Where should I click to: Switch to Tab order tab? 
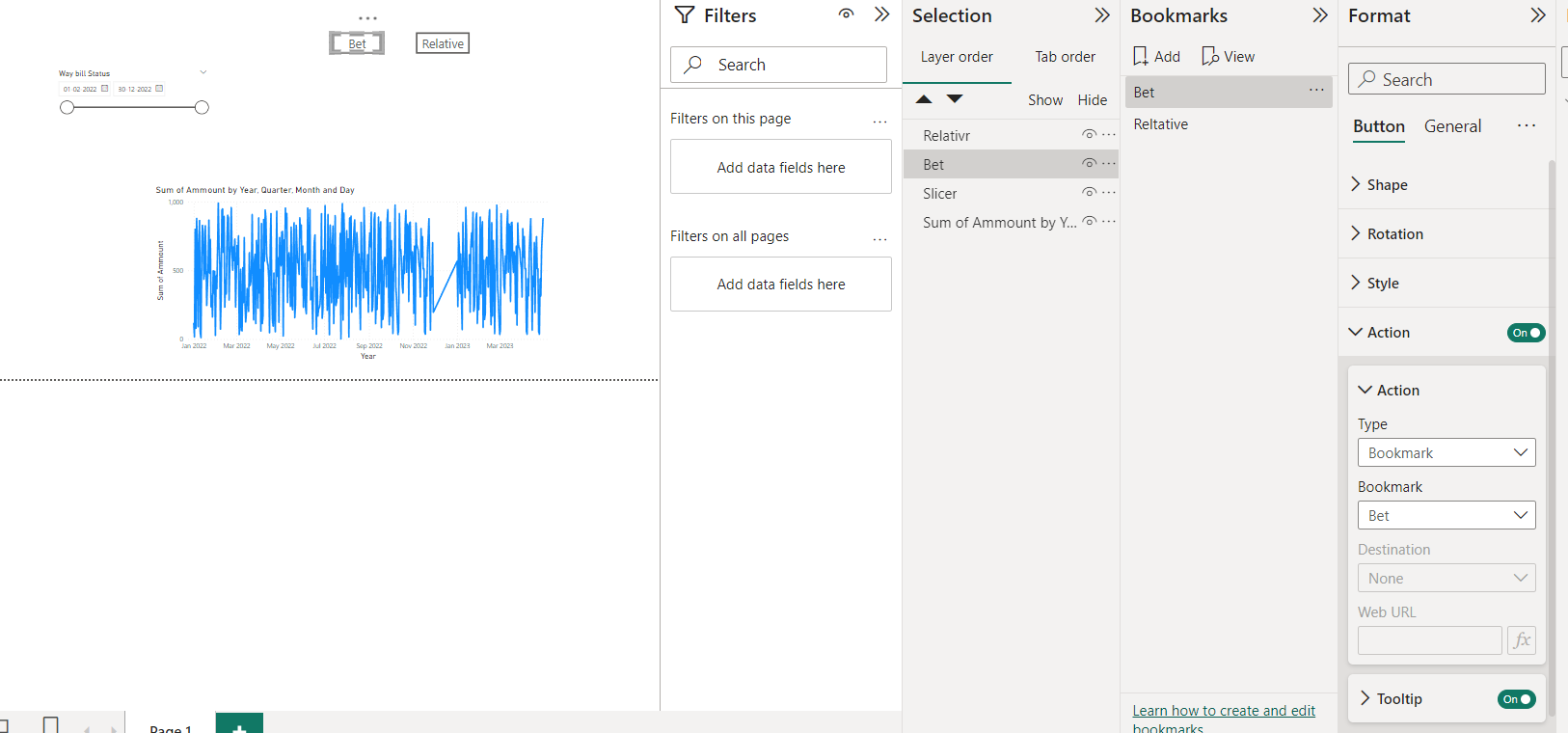(1065, 57)
